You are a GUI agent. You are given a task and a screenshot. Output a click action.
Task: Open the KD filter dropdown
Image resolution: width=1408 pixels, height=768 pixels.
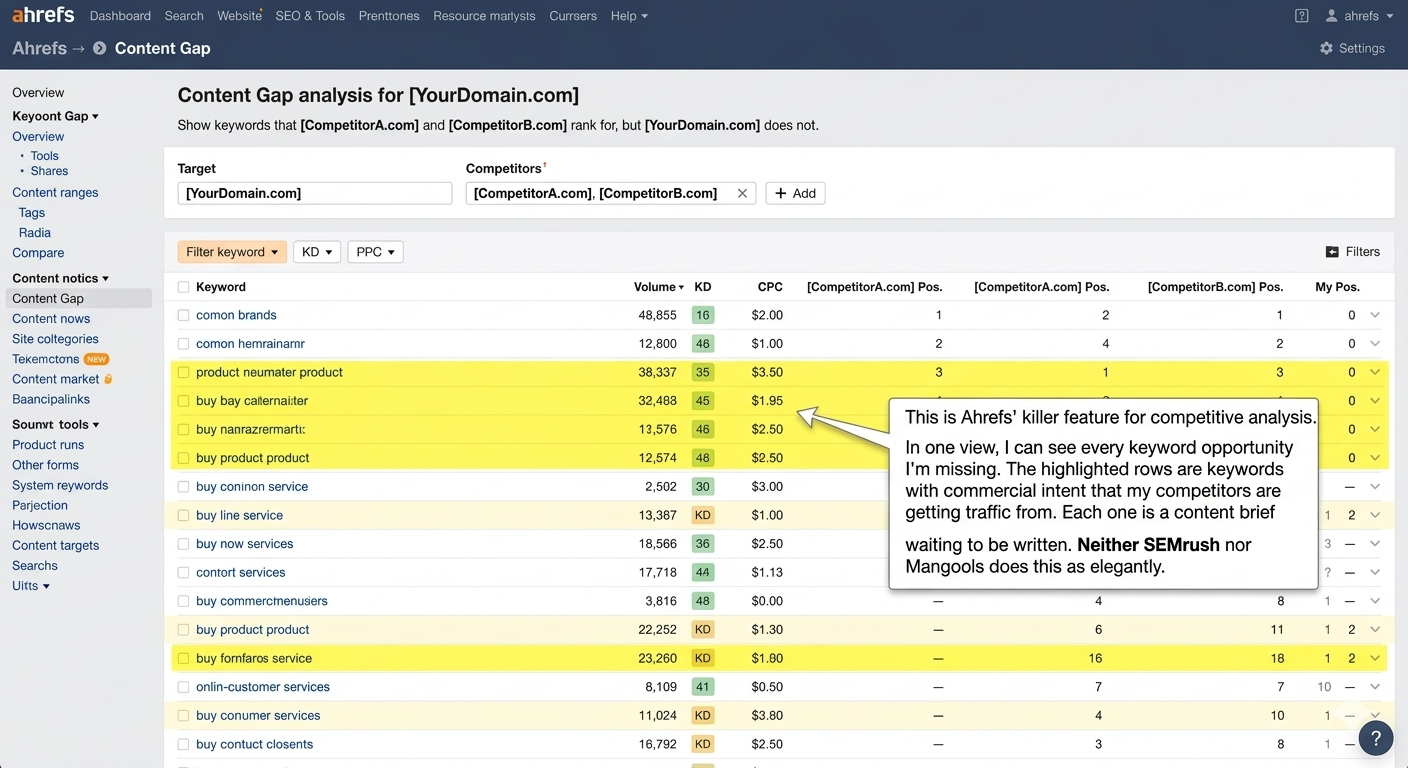(317, 252)
